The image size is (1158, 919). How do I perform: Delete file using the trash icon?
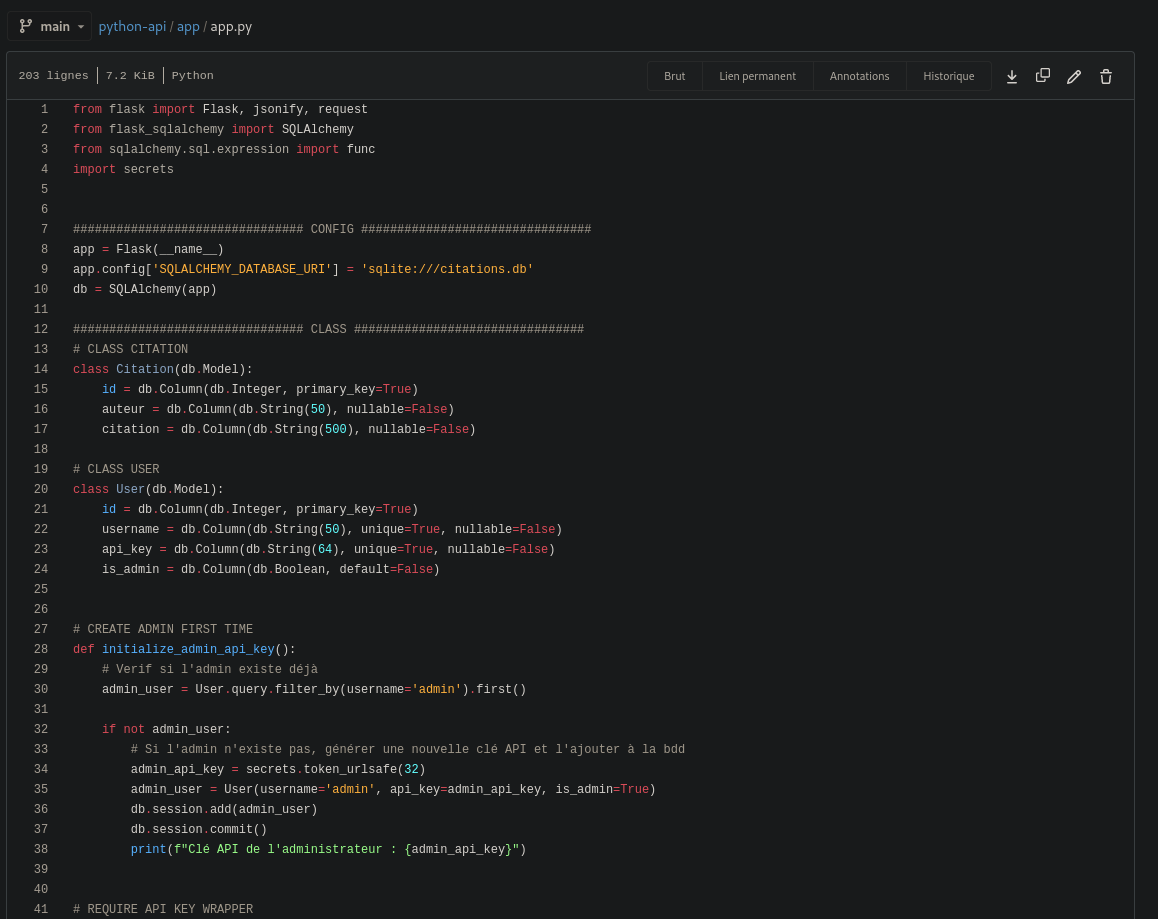tap(1105, 76)
